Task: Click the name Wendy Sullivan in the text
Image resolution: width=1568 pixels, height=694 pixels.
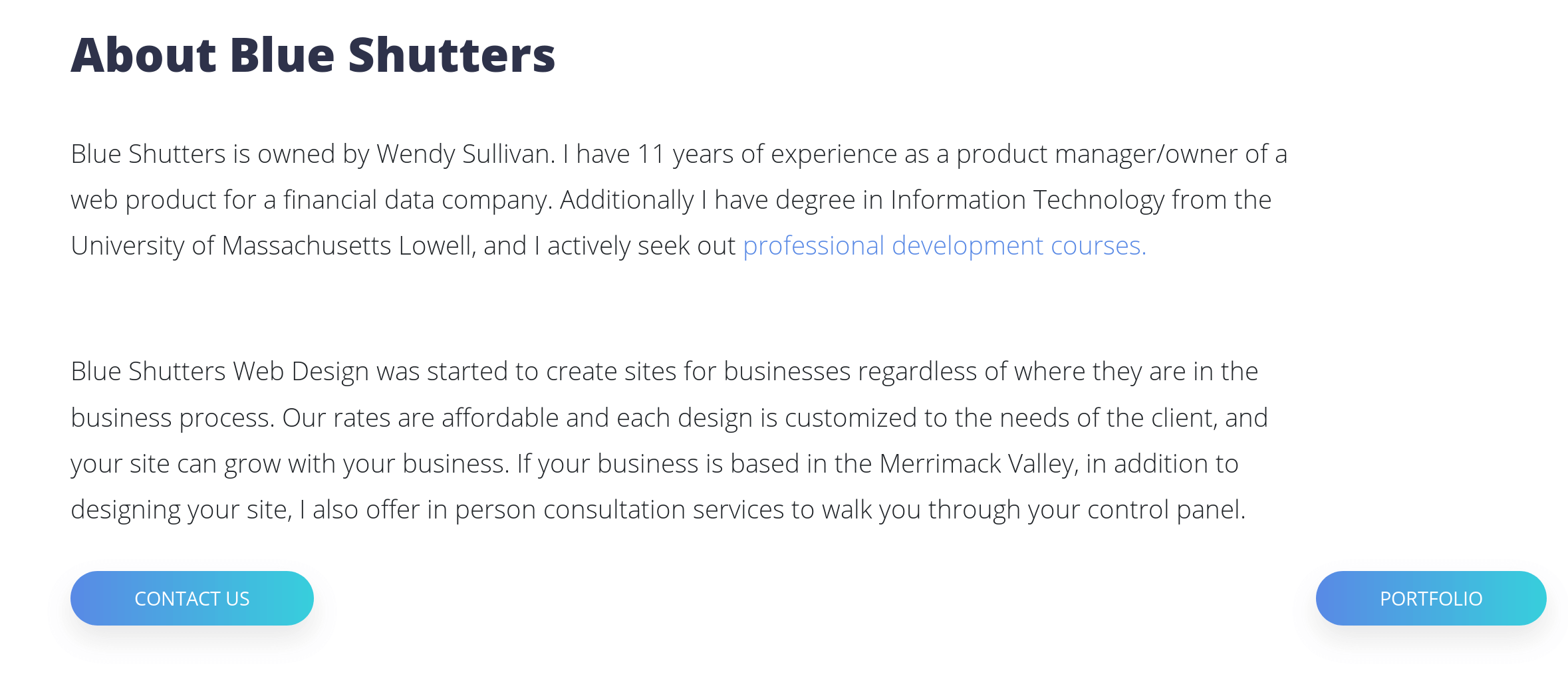Action: click(x=465, y=154)
